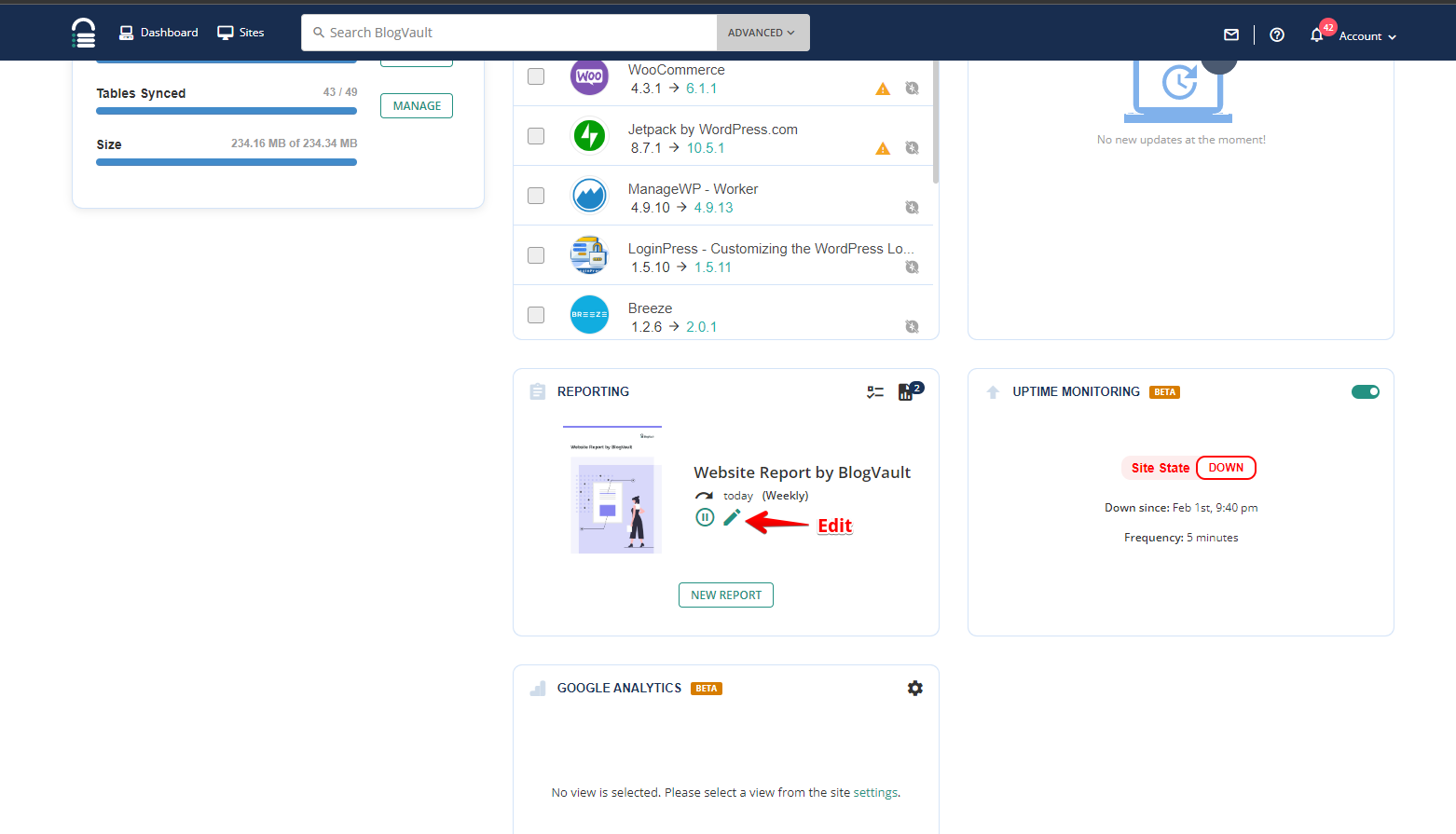The width and height of the screenshot is (1456, 834).
Task: Open Google Analytics settings gear
Action: (915, 689)
